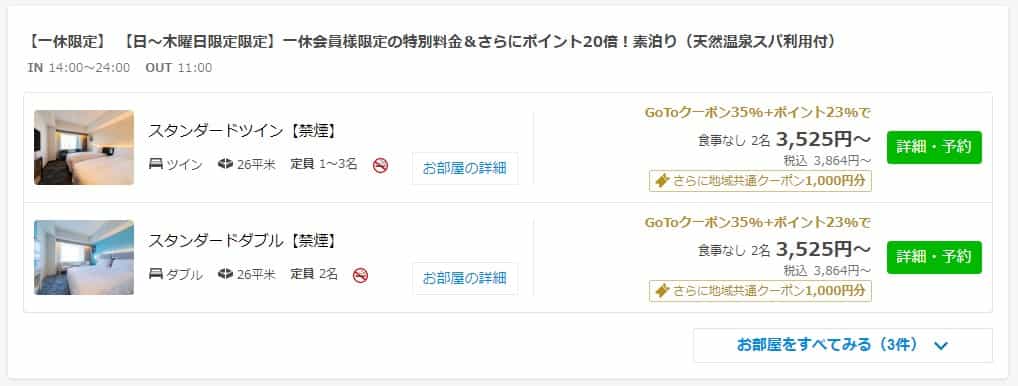Click 詳細・予約 for the Standard Double room

point(934,257)
